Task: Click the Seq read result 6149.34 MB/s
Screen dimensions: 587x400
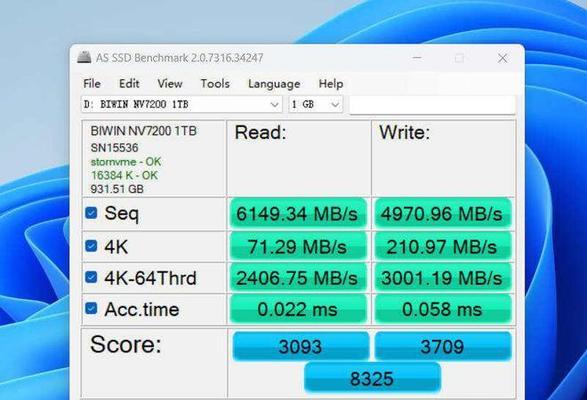Action: (x=298, y=213)
